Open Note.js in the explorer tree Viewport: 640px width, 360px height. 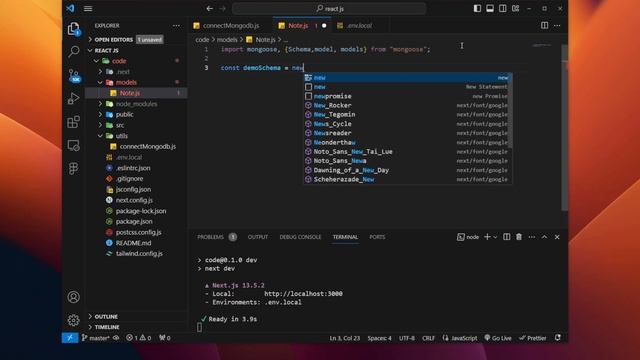(x=136, y=93)
